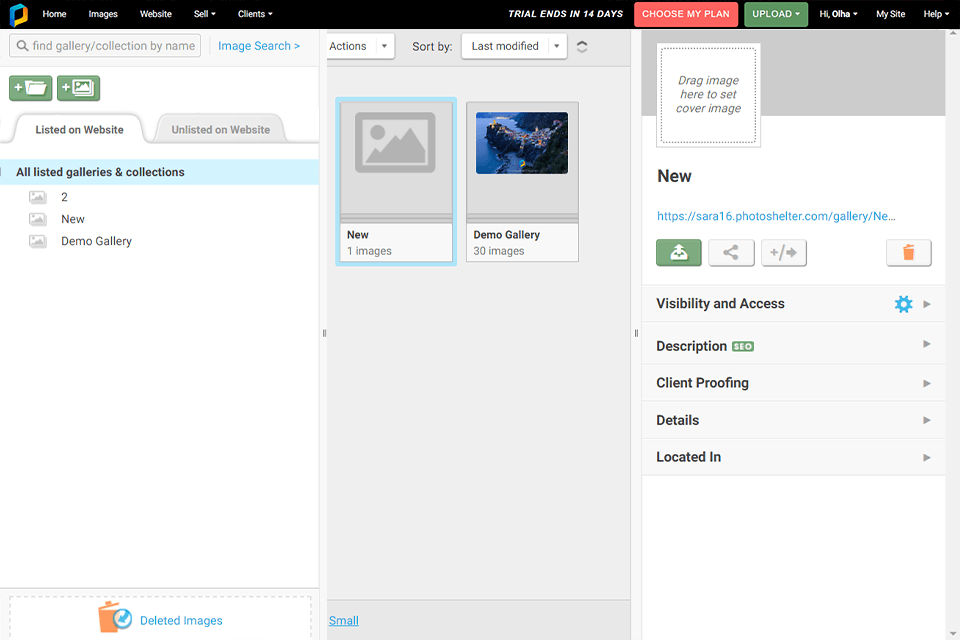Expand the Description section

(793, 346)
